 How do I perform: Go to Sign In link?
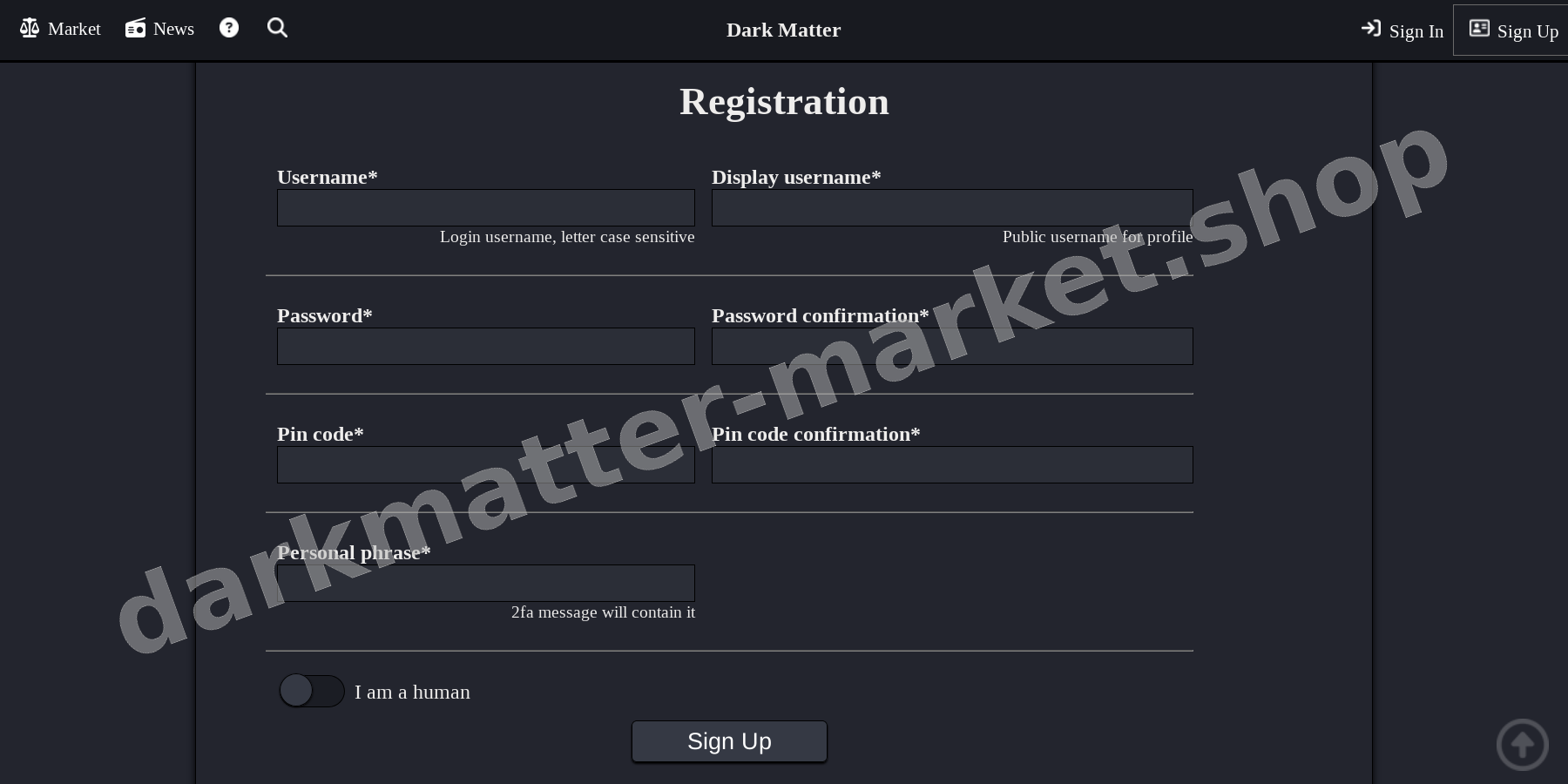(x=1416, y=31)
